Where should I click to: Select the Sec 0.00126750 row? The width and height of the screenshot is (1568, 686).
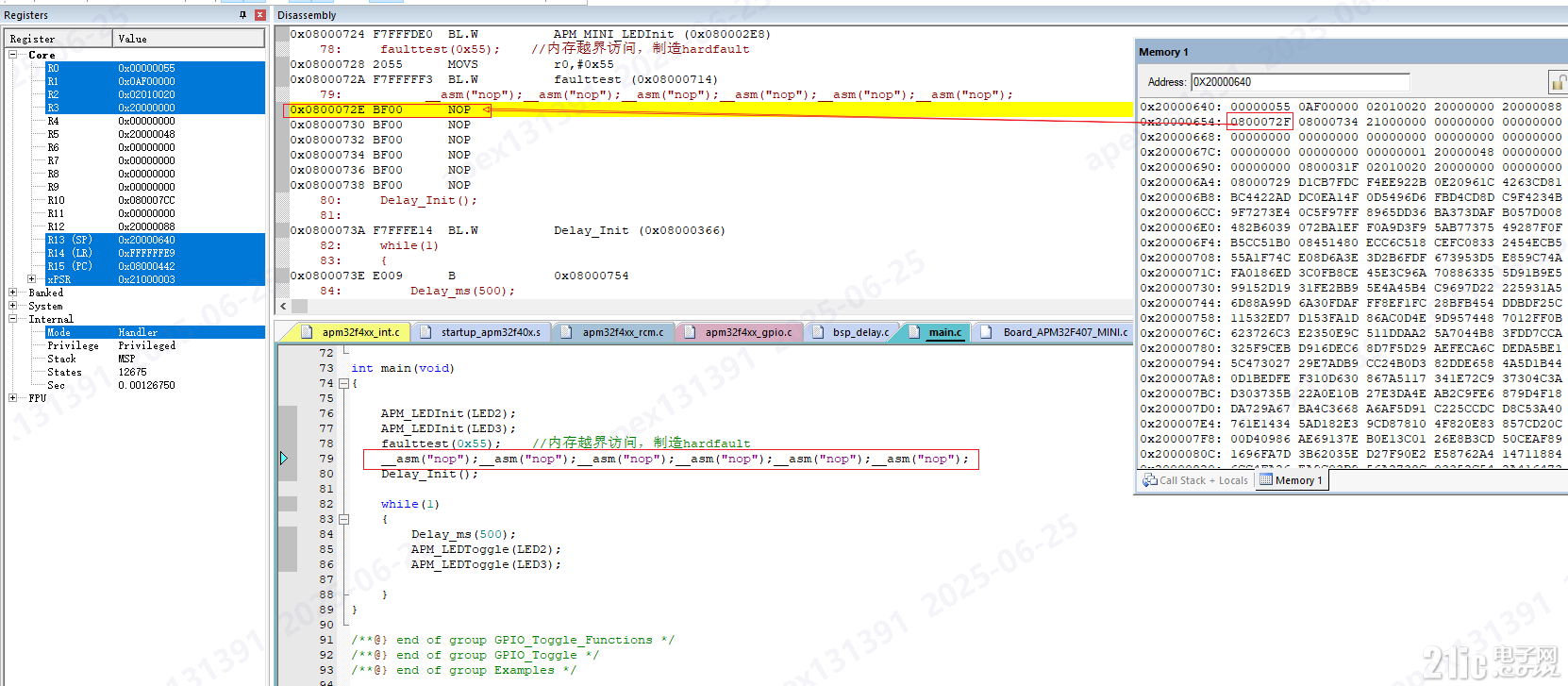pyautogui.click(x=155, y=385)
